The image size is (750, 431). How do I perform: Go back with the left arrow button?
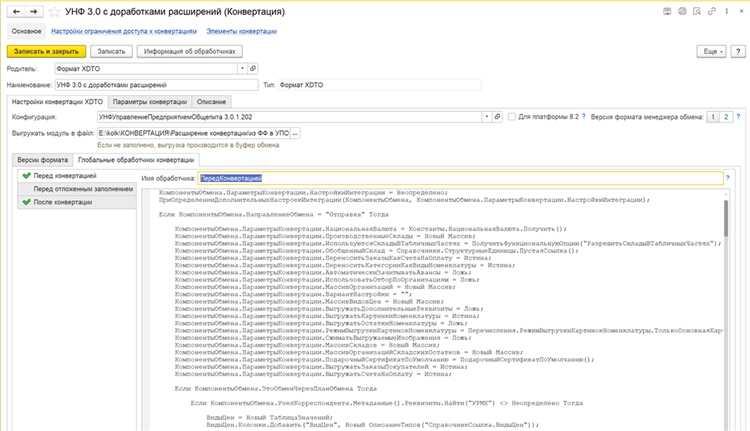click(x=16, y=11)
